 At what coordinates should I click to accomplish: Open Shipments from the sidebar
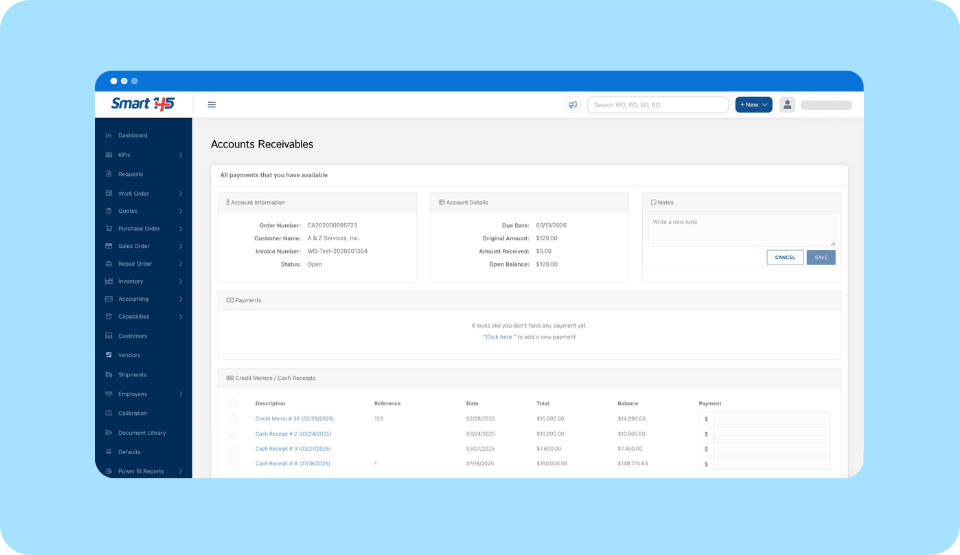click(x=132, y=374)
